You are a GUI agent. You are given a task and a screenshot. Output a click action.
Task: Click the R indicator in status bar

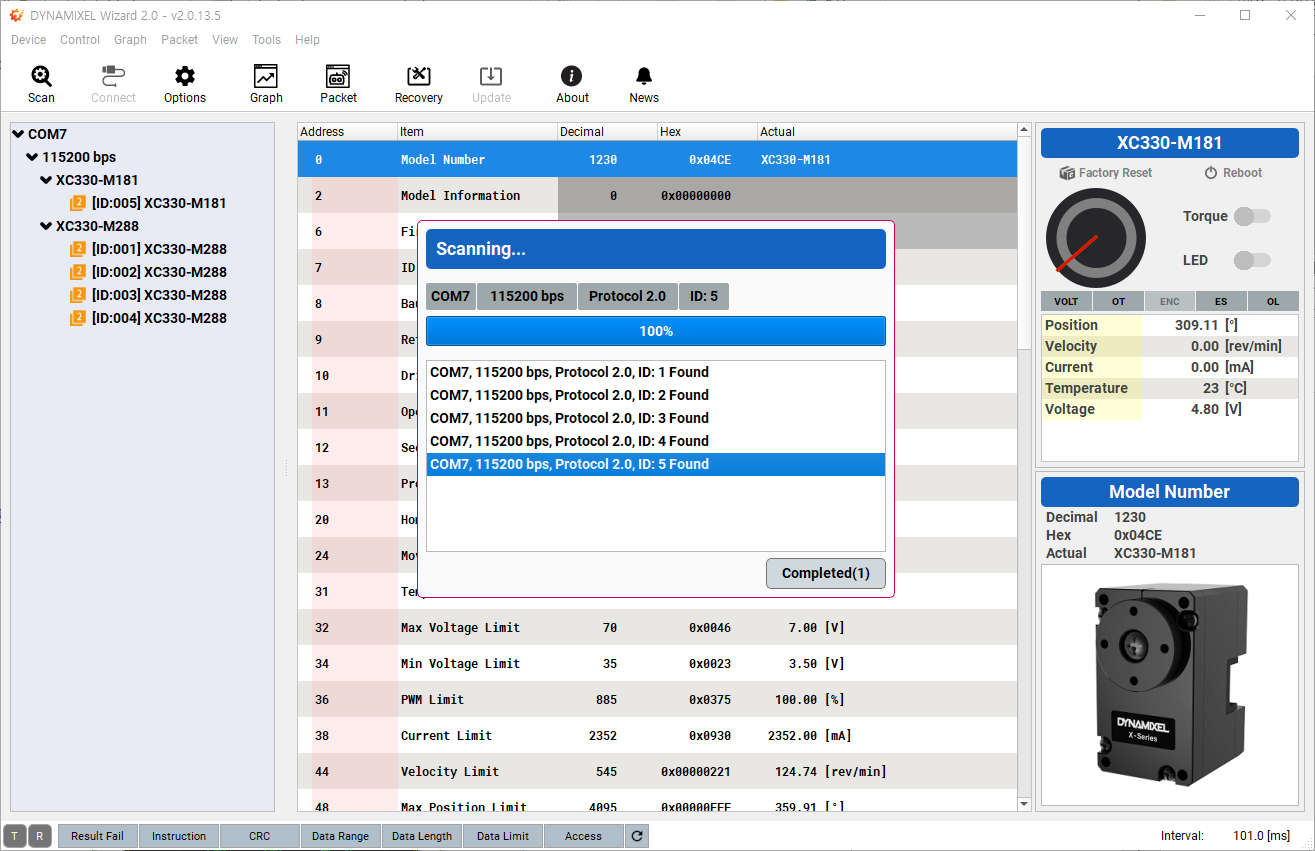pos(39,836)
